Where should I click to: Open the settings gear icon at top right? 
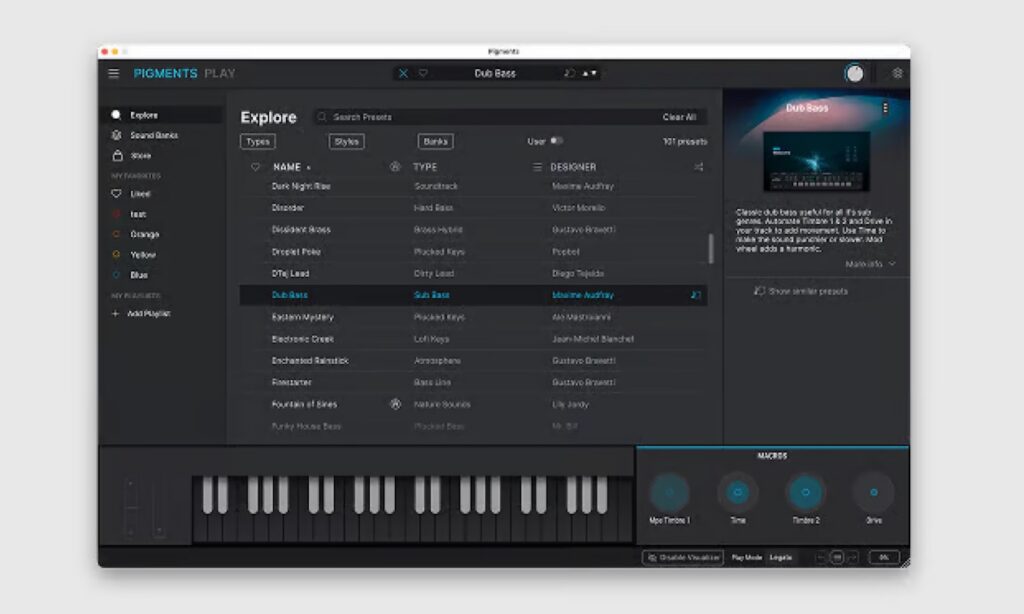897,73
